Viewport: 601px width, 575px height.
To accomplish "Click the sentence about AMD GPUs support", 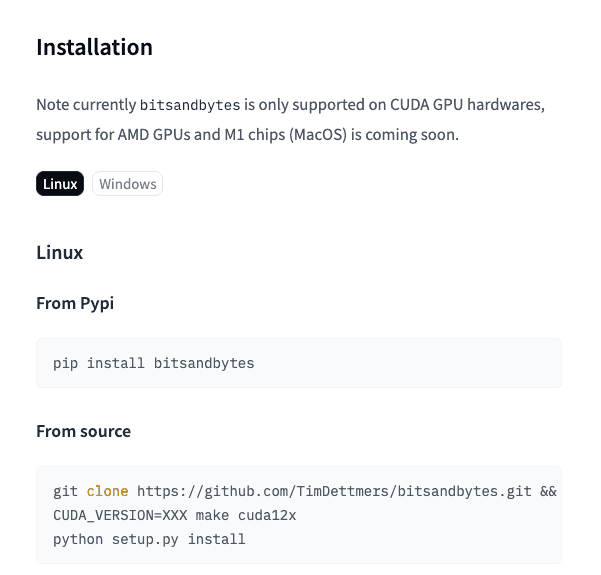I will (247, 135).
